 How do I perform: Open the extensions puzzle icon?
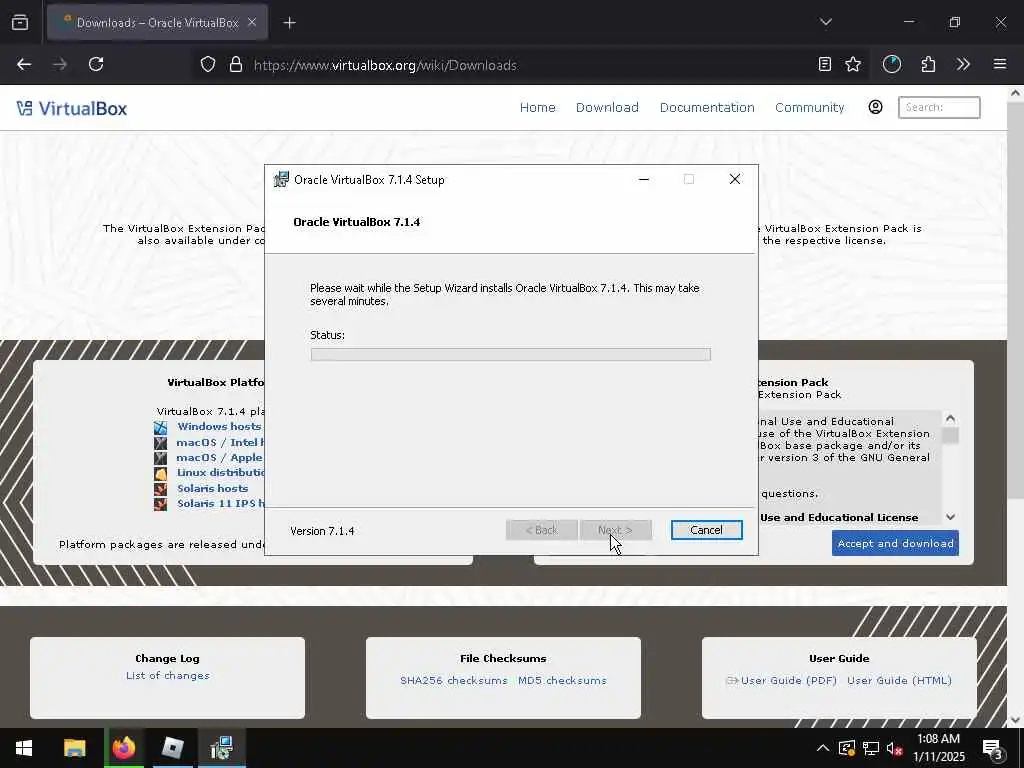click(928, 64)
